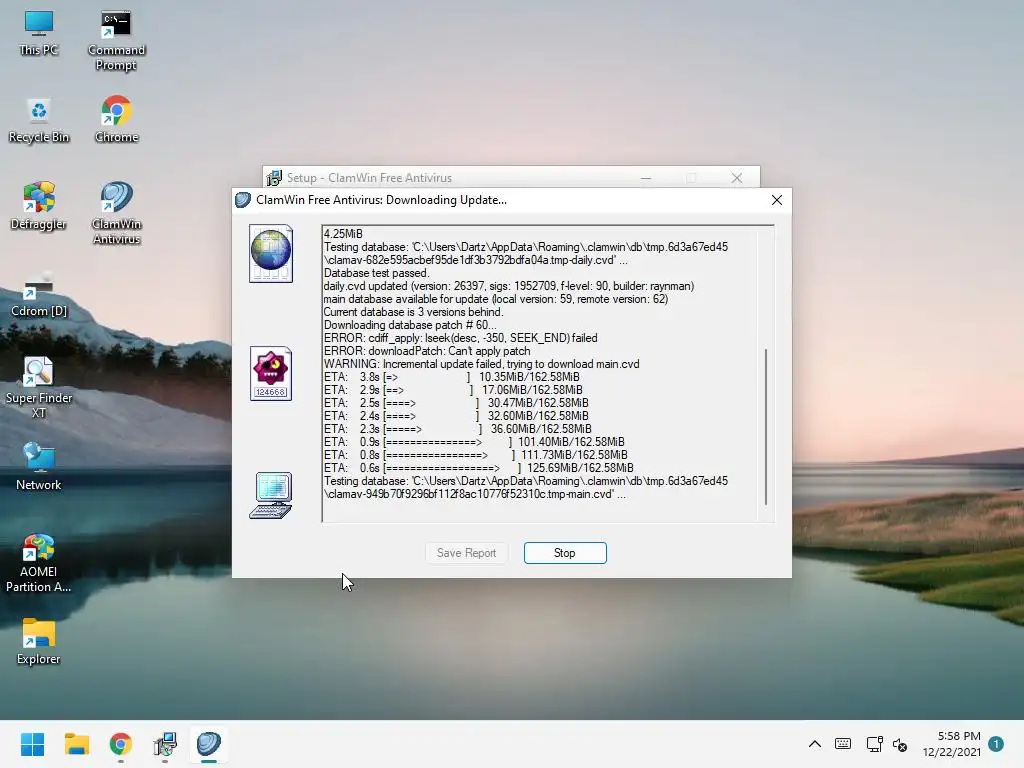Screen dimensions: 1024x768
Task: Open the touch keyboard tray icon
Action: [843, 744]
